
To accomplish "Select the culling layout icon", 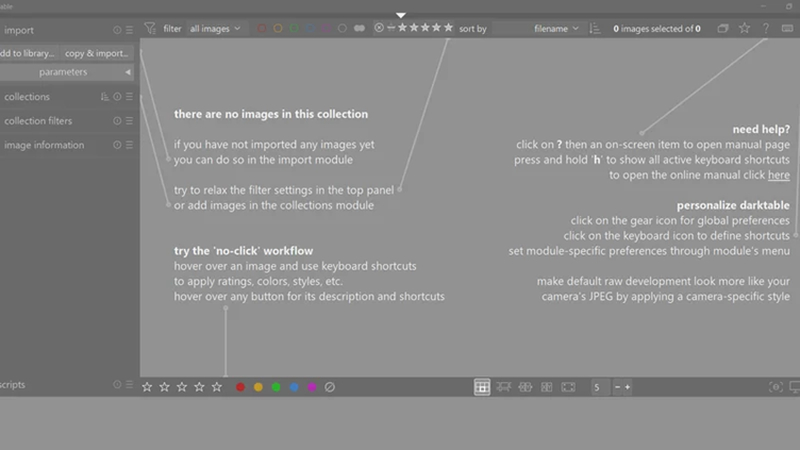I will (x=525, y=387).
